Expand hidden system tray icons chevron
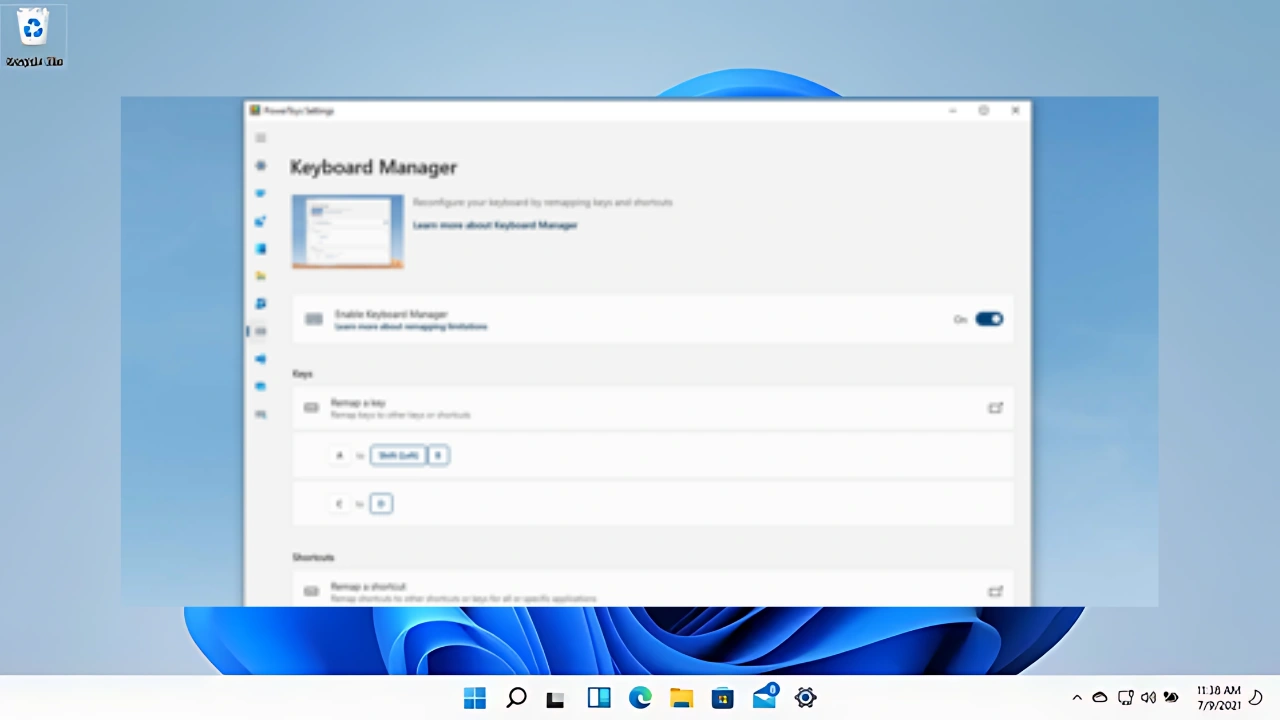 [1076, 698]
